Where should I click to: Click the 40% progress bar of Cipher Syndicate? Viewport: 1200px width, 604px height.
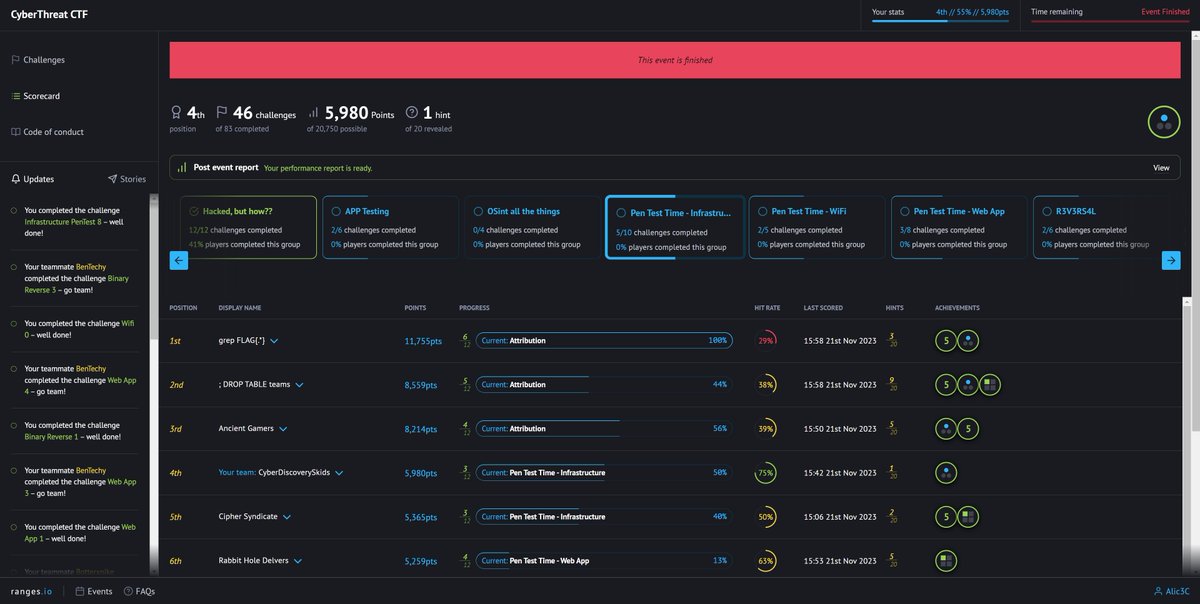[x=604, y=517]
